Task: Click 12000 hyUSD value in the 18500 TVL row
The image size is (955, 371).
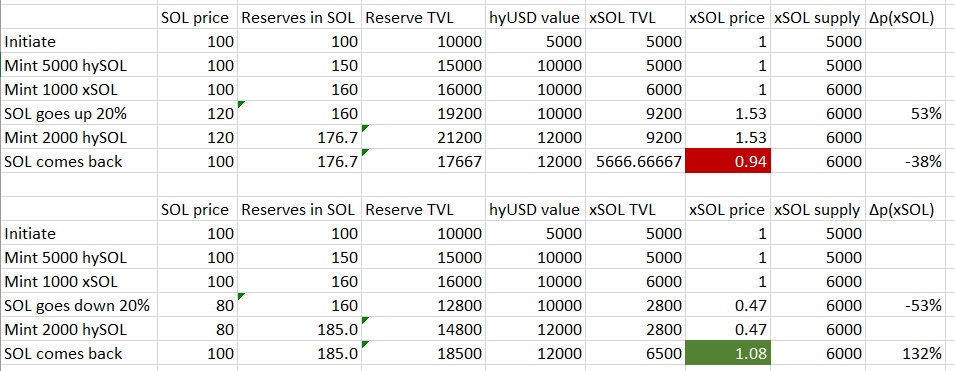Action: coord(535,353)
